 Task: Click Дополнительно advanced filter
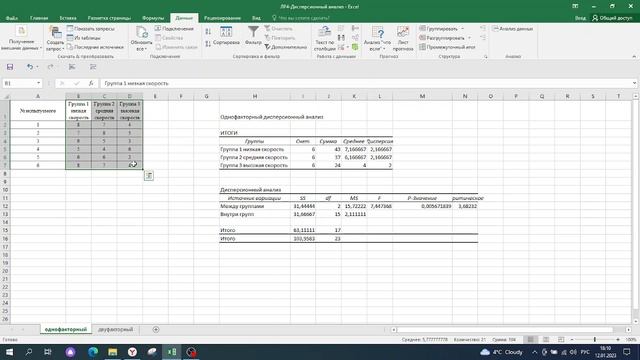pyautogui.click(x=285, y=47)
